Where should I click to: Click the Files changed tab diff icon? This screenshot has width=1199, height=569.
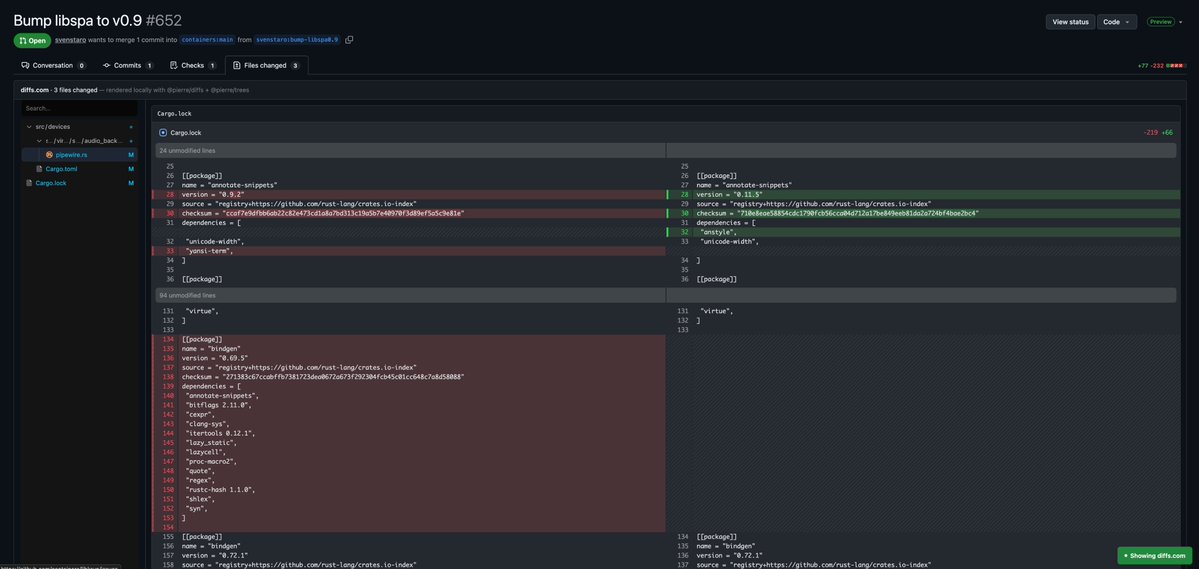[237, 66]
